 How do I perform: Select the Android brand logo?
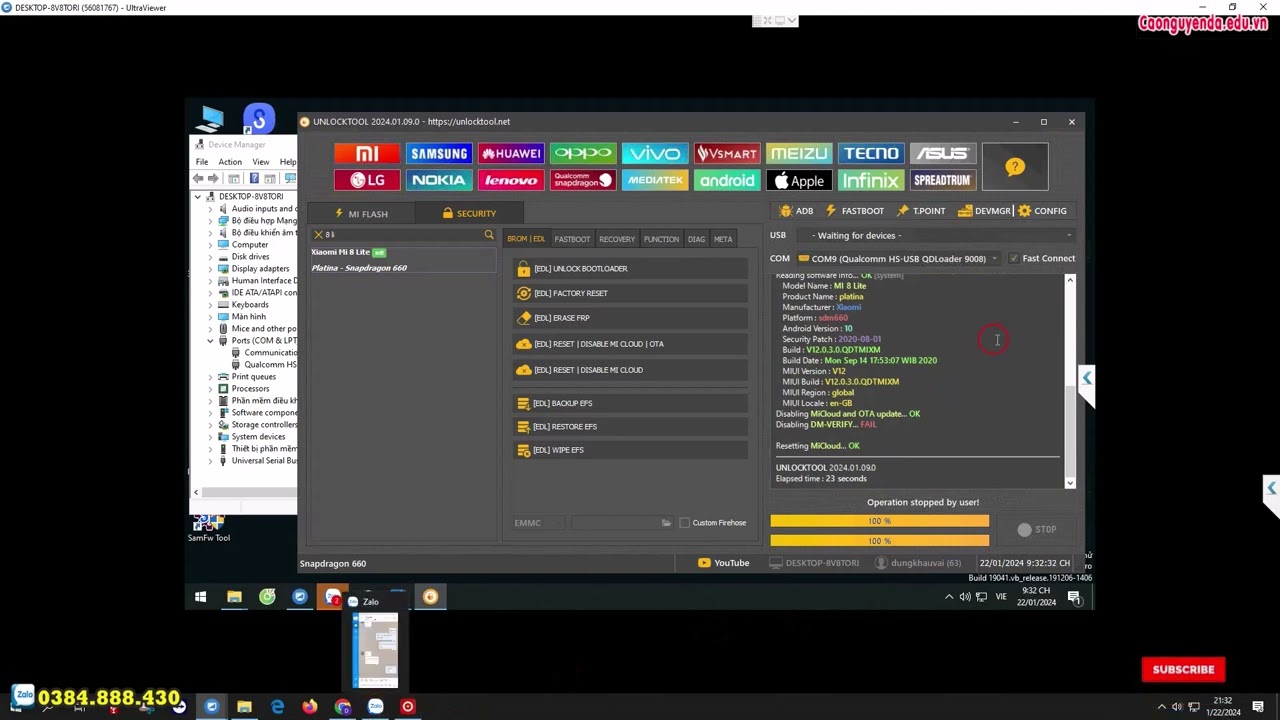(727, 180)
